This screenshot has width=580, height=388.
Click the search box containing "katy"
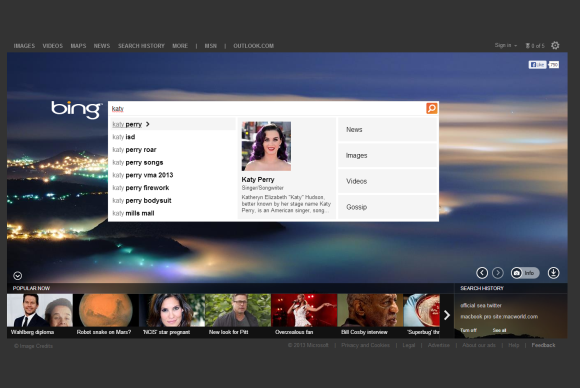pyautogui.click(x=268, y=108)
